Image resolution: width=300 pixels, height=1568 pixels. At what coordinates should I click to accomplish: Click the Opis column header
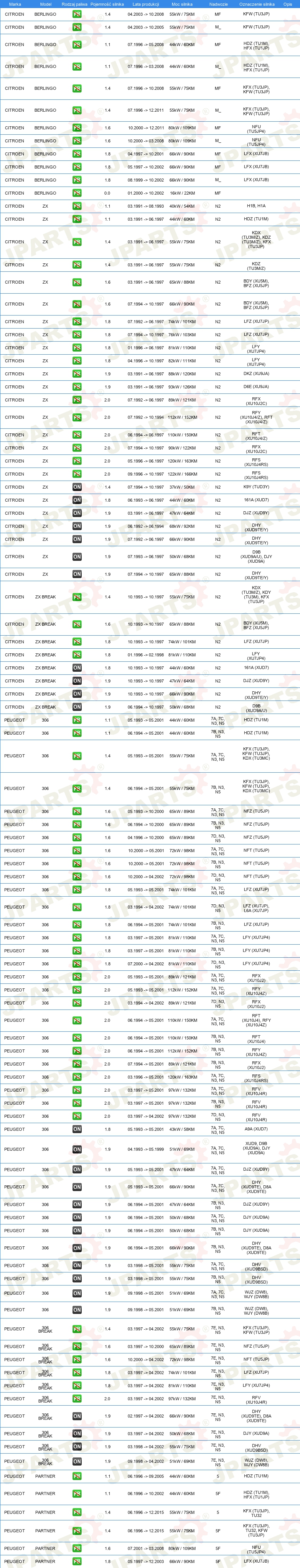[x=287, y=4]
